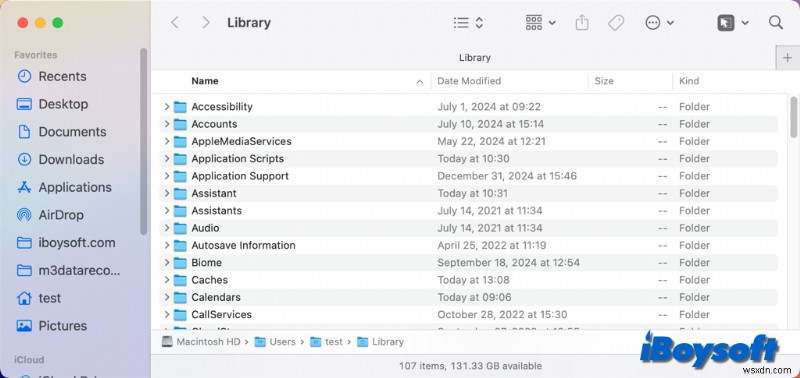800x378 pixels.
Task: Click the sidebar vertical scrollbar
Action: (144, 141)
